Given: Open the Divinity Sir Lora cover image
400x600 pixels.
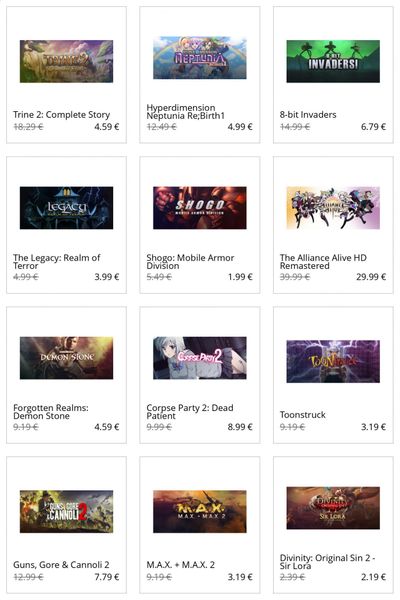Looking at the screenshot, I should coord(333,508).
